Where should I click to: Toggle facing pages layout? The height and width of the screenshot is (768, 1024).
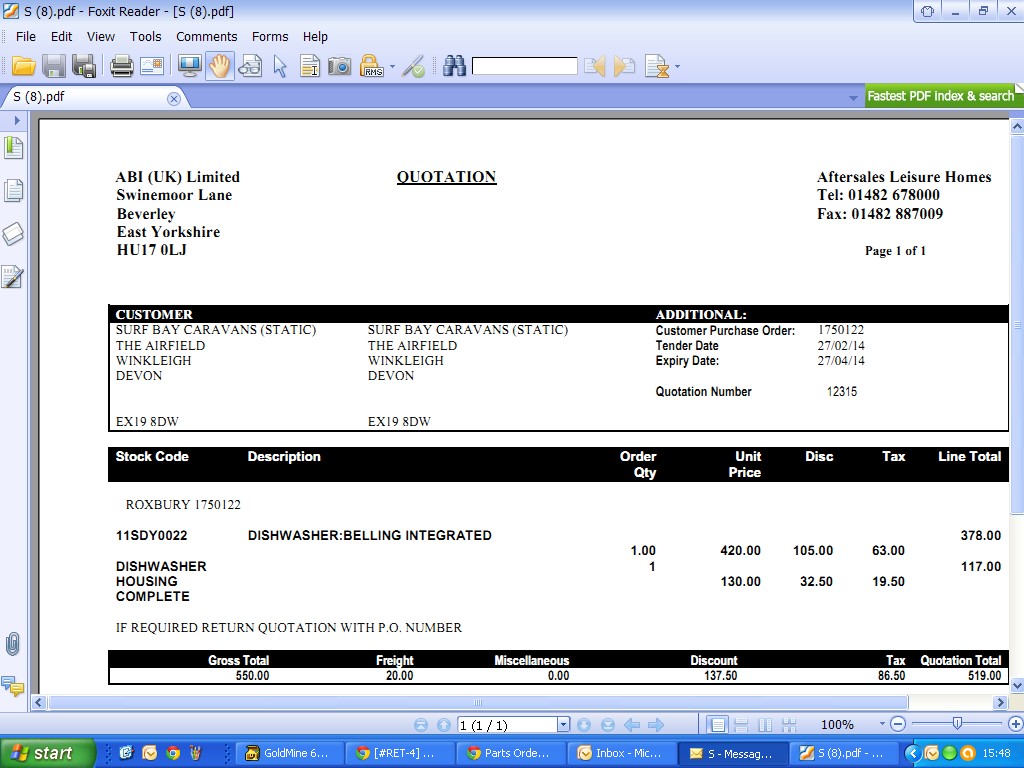tap(765, 725)
